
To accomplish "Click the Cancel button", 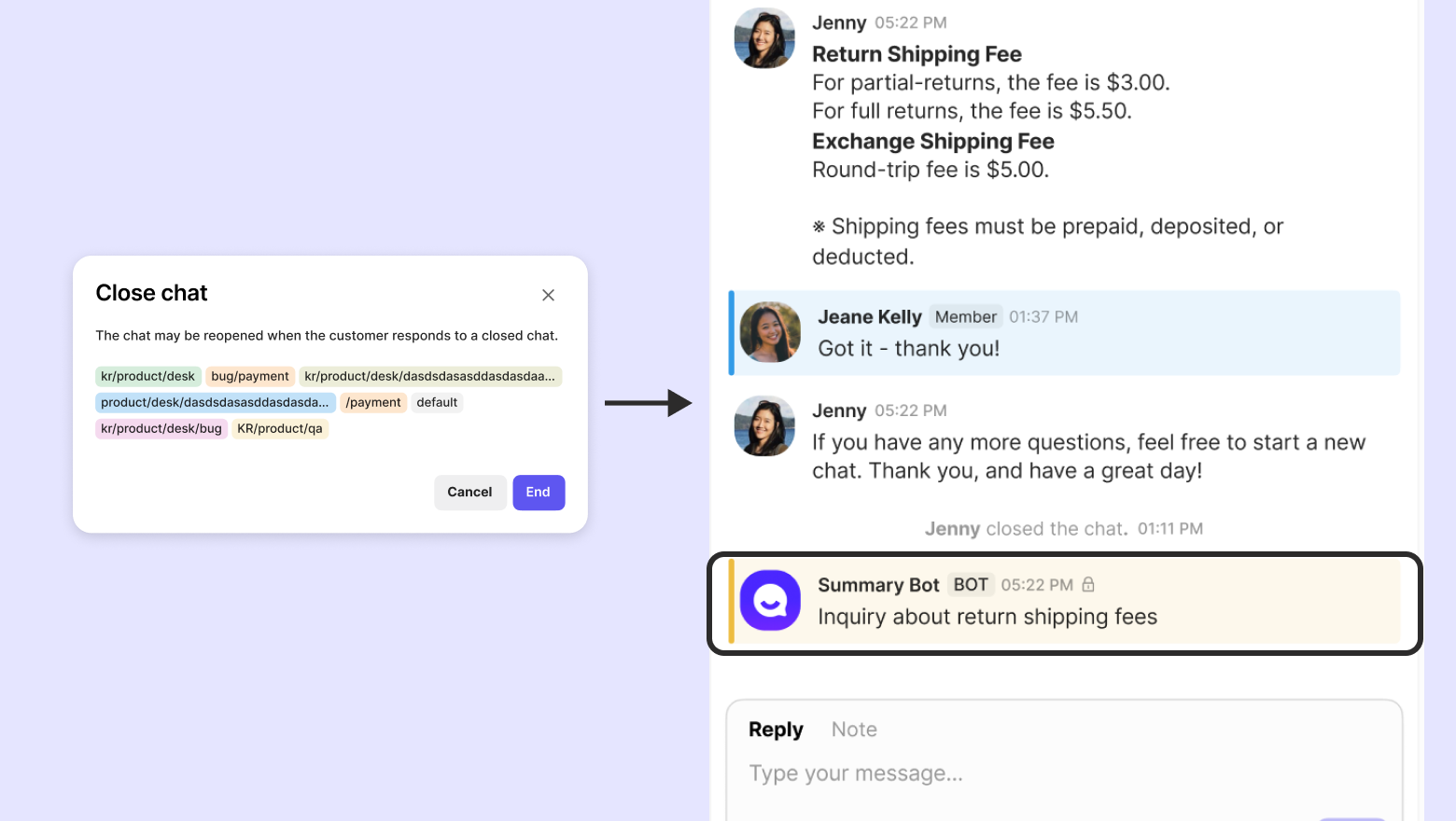I will [x=469, y=493].
